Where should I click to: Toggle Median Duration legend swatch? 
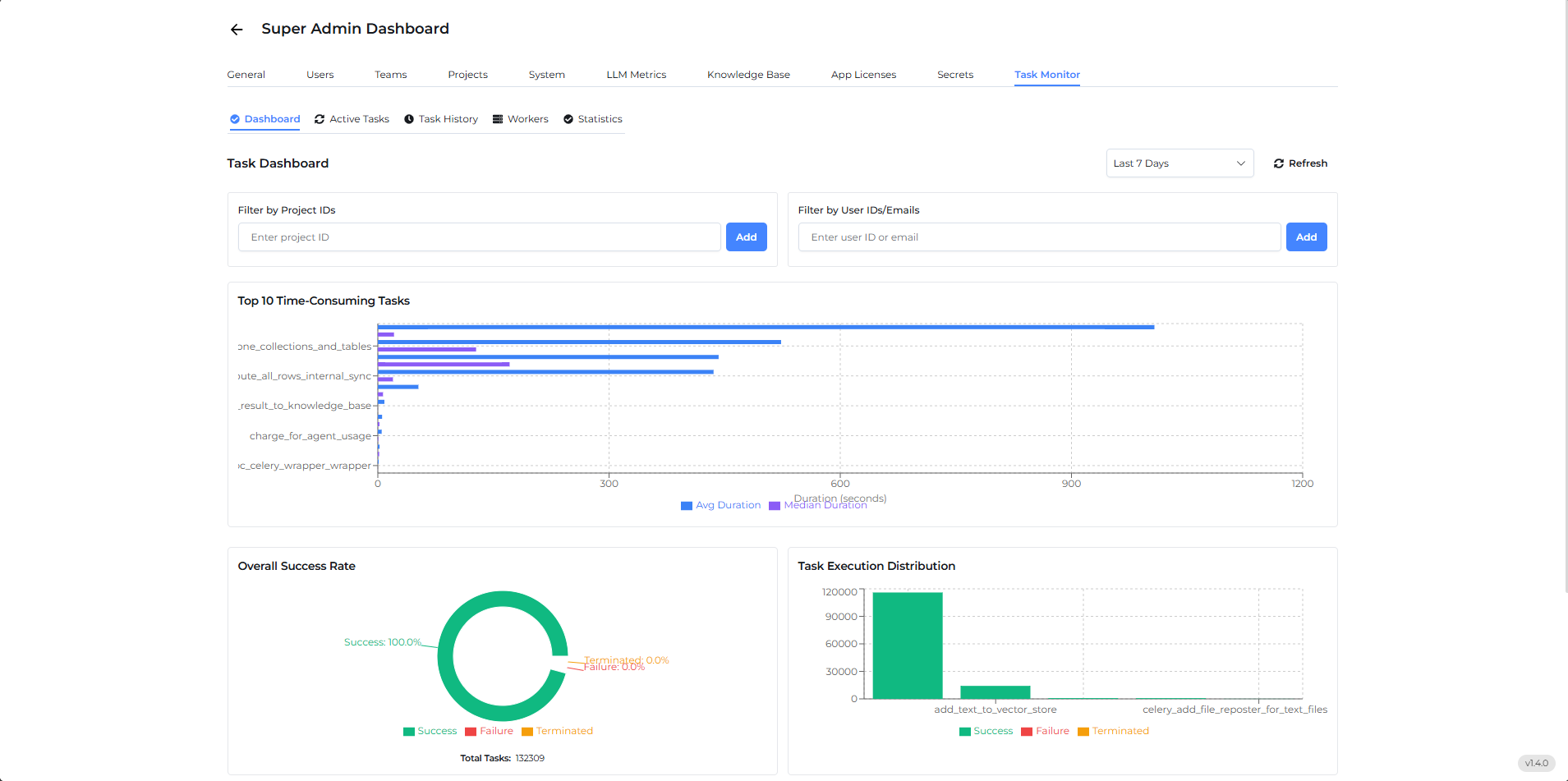[x=775, y=506]
